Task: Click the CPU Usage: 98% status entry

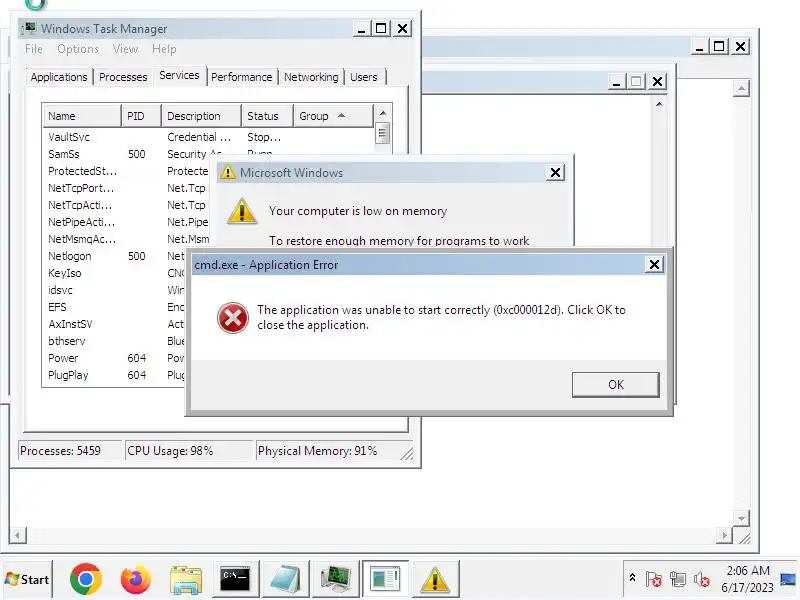Action: [x=188, y=451]
